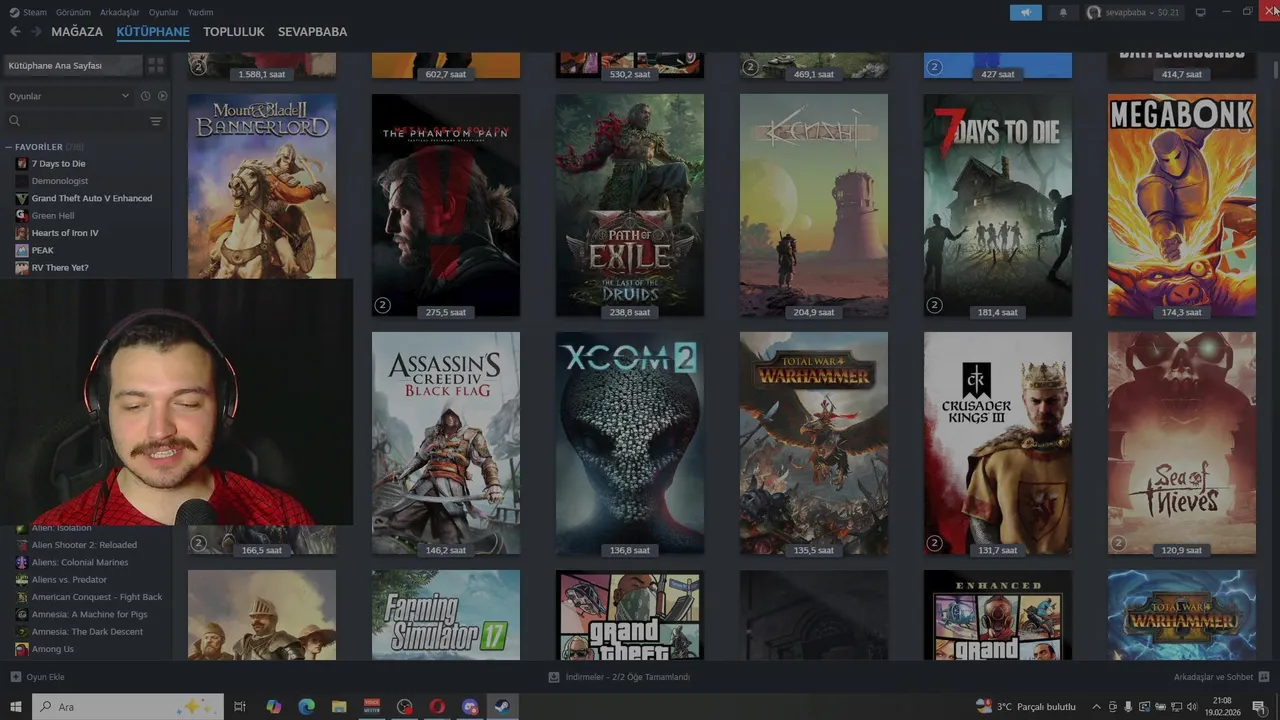Click the Windows Ara search box
The height and width of the screenshot is (720, 1280).
point(128,707)
